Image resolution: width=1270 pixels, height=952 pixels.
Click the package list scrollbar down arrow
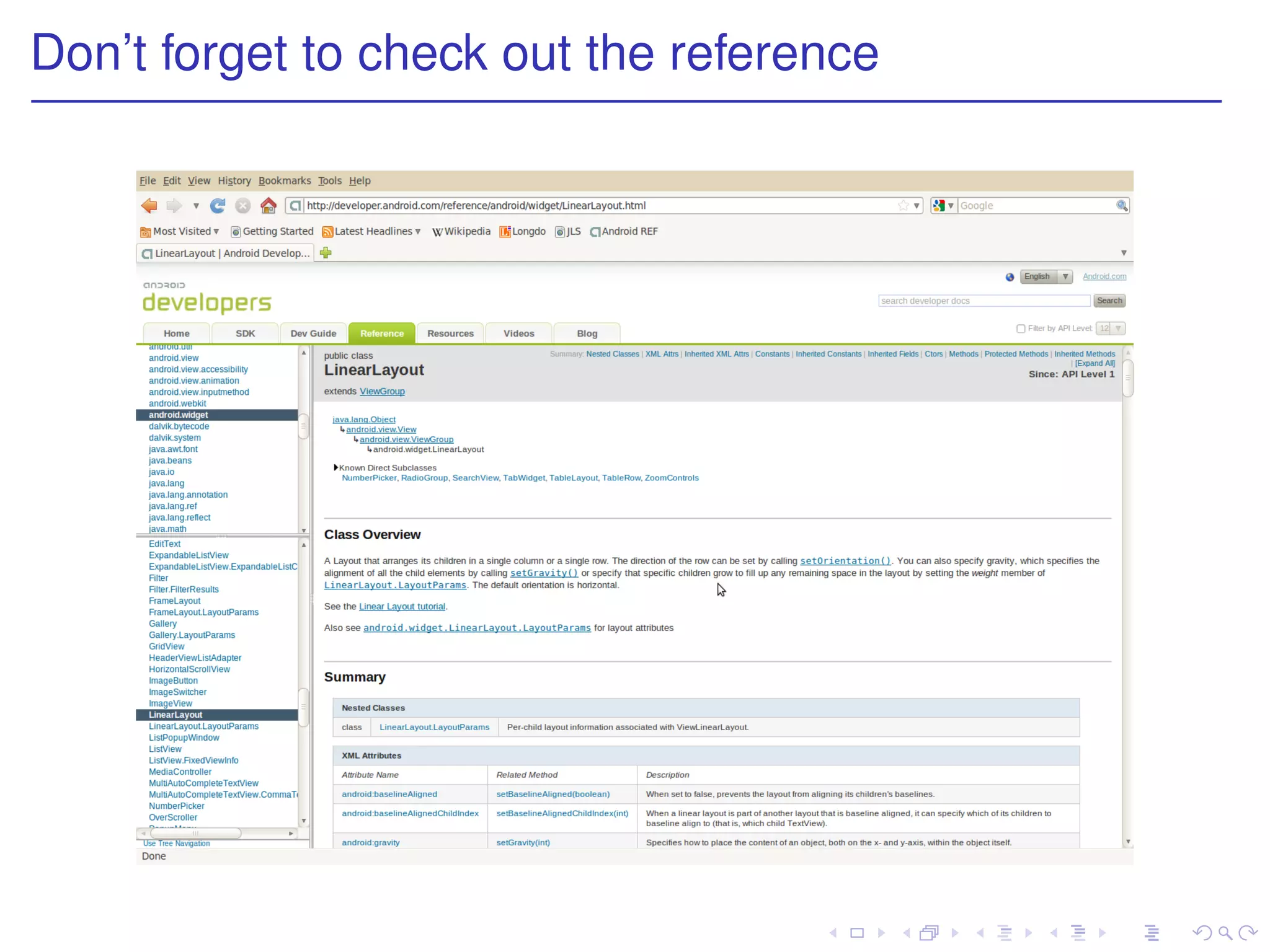point(304,531)
